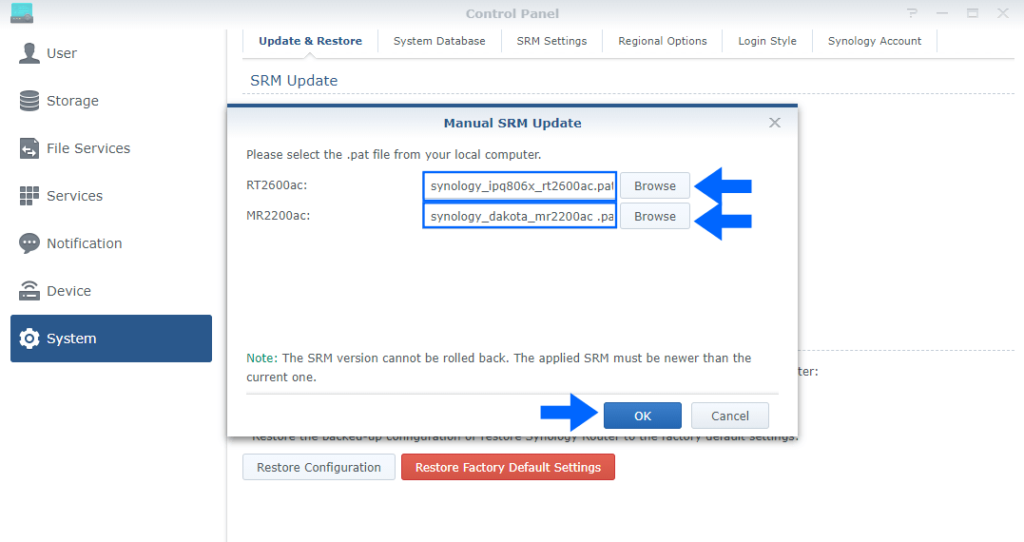Click the Storage disk stack icon
This screenshot has width=1024, height=542.
tap(29, 101)
